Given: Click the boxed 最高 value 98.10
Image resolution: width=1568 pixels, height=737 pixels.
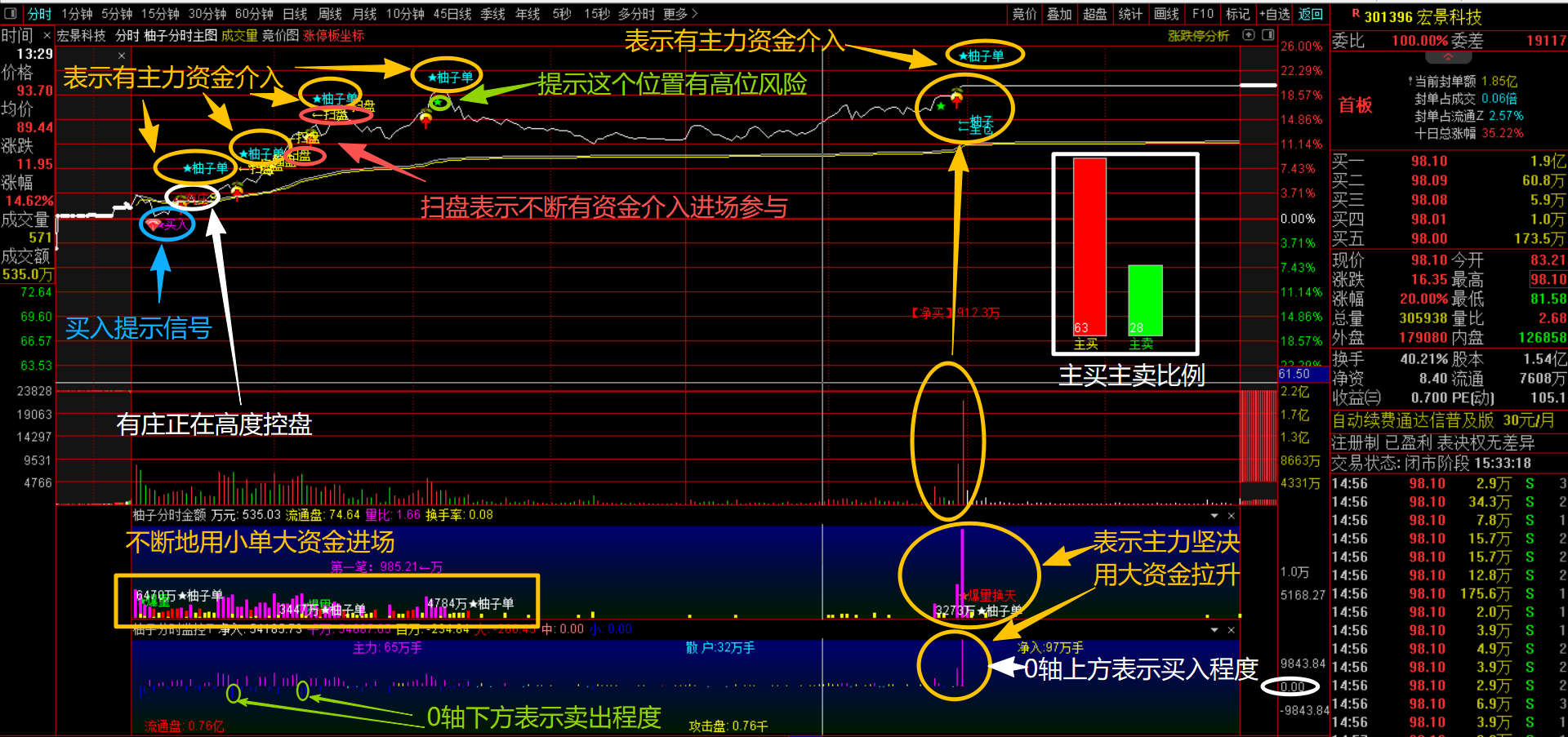Looking at the screenshot, I should (1548, 280).
